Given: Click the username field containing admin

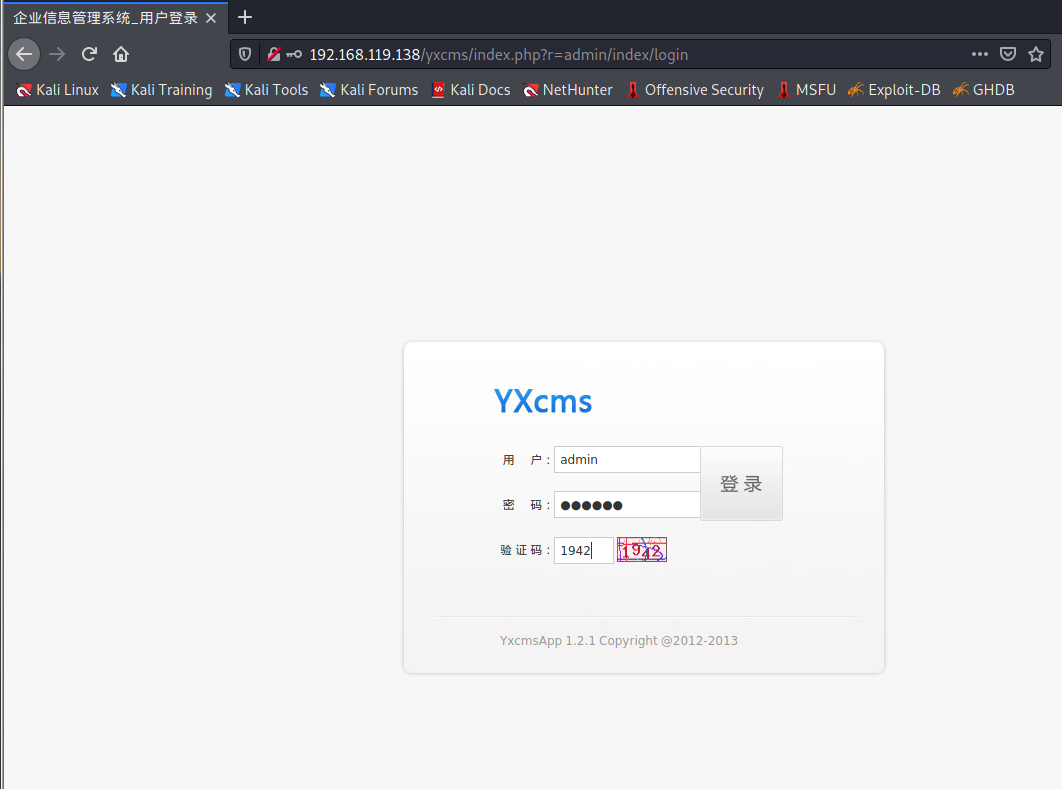Looking at the screenshot, I should 627,459.
